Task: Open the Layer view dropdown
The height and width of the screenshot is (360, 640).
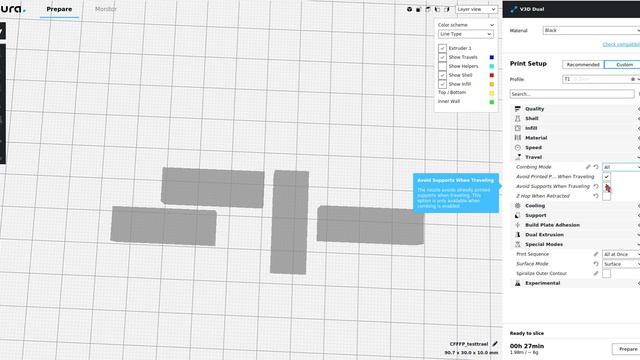Action: coord(476,9)
